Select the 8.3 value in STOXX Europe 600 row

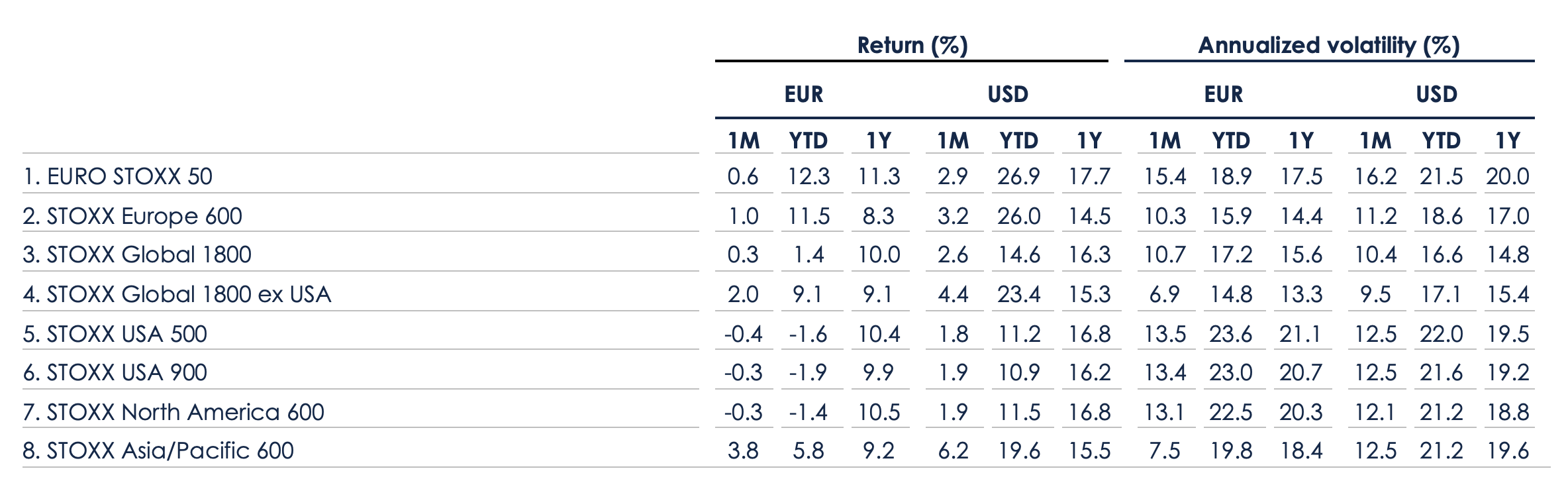coord(879,216)
